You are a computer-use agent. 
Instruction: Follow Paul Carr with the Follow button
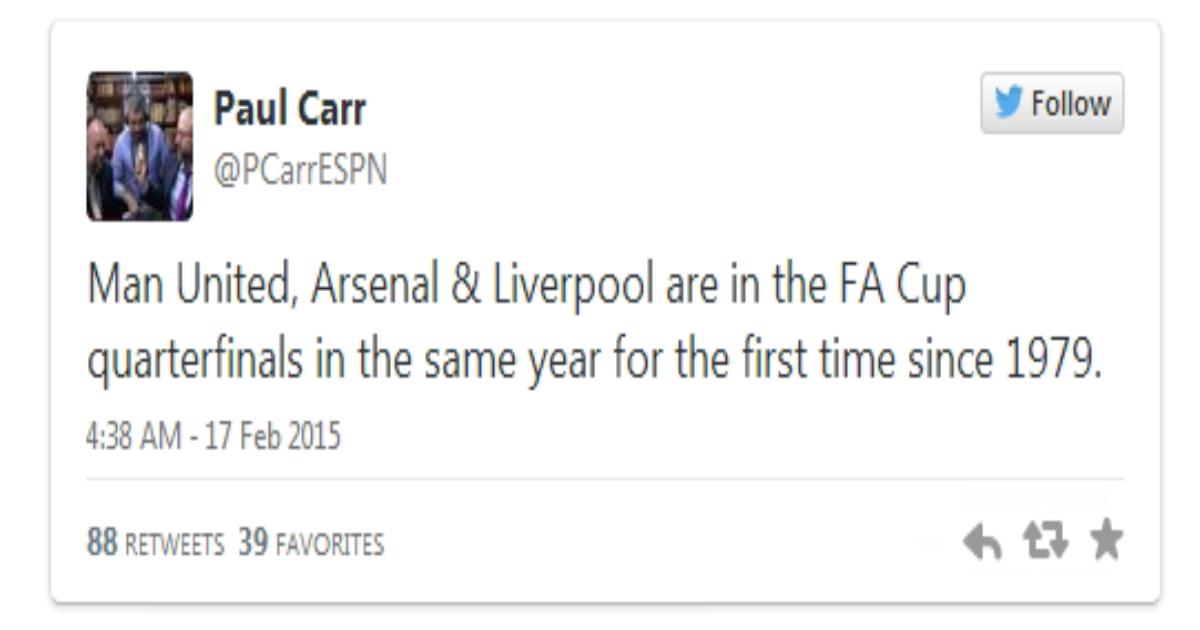click(1052, 103)
